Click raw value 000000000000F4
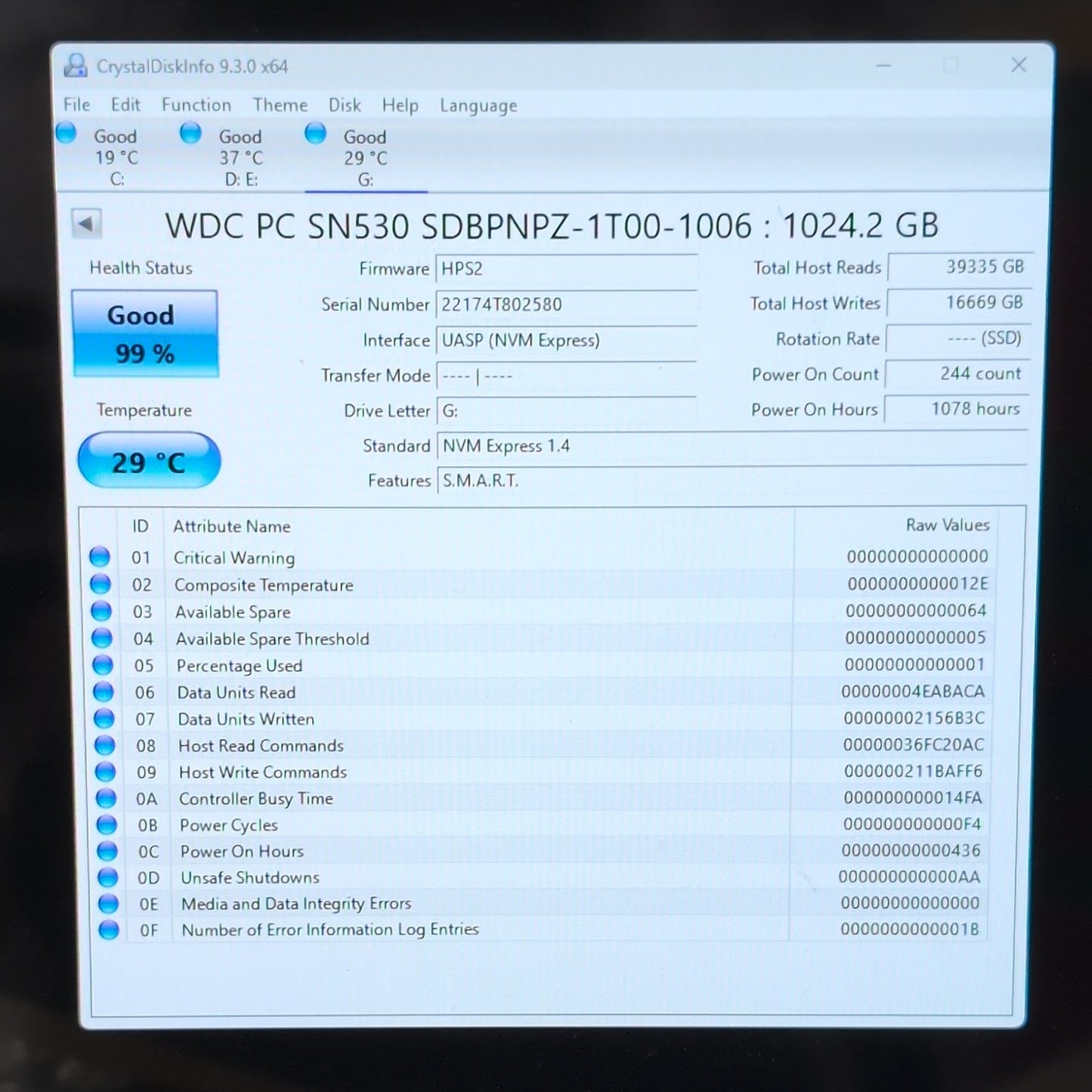Screen dimensions: 1092x1092 (911, 824)
